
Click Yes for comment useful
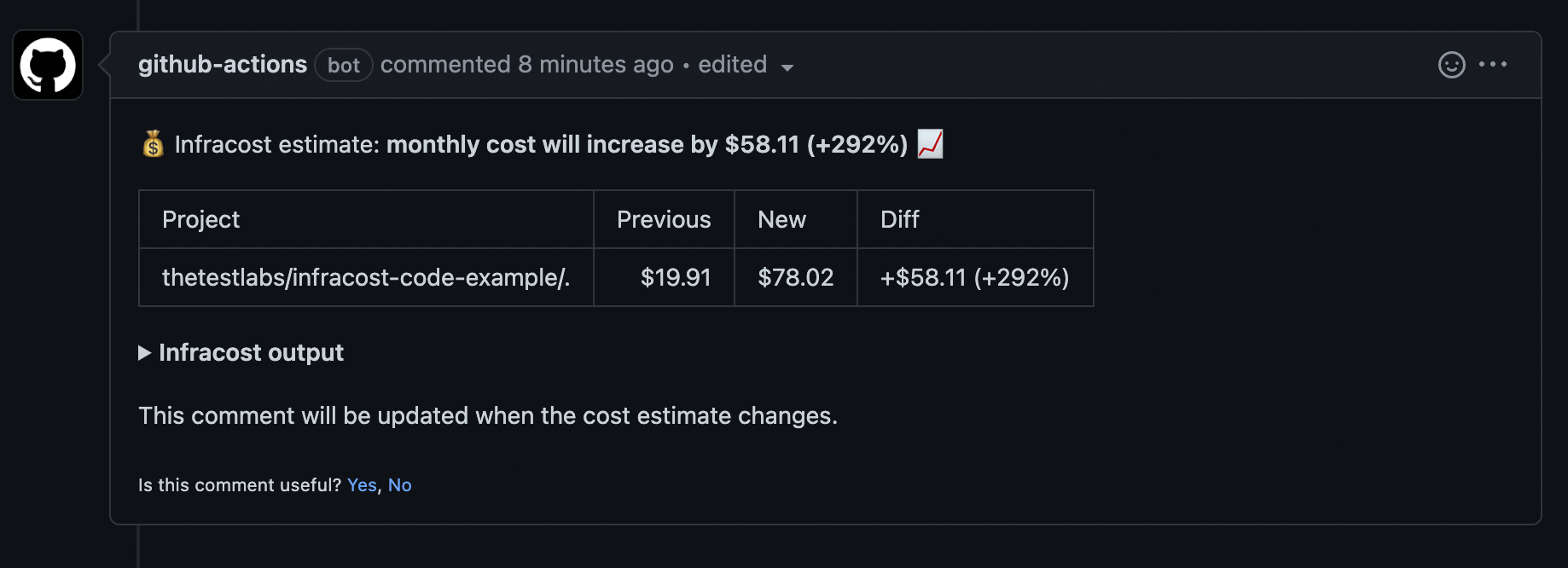click(362, 484)
